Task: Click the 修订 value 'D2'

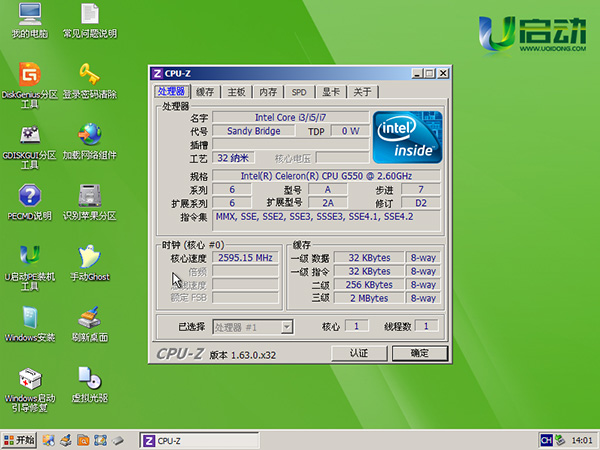Action: (421, 203)
